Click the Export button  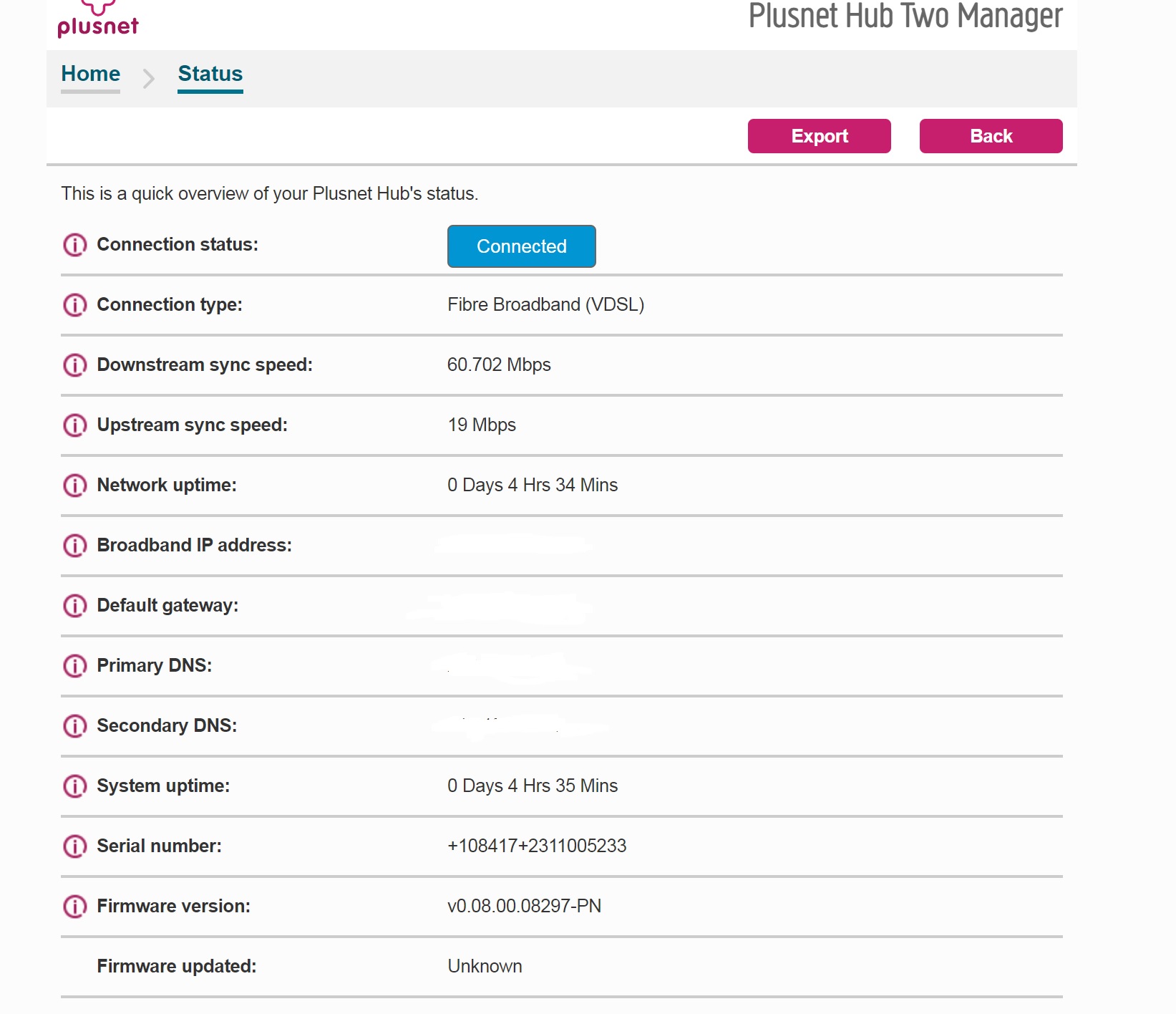coord(818,136)
